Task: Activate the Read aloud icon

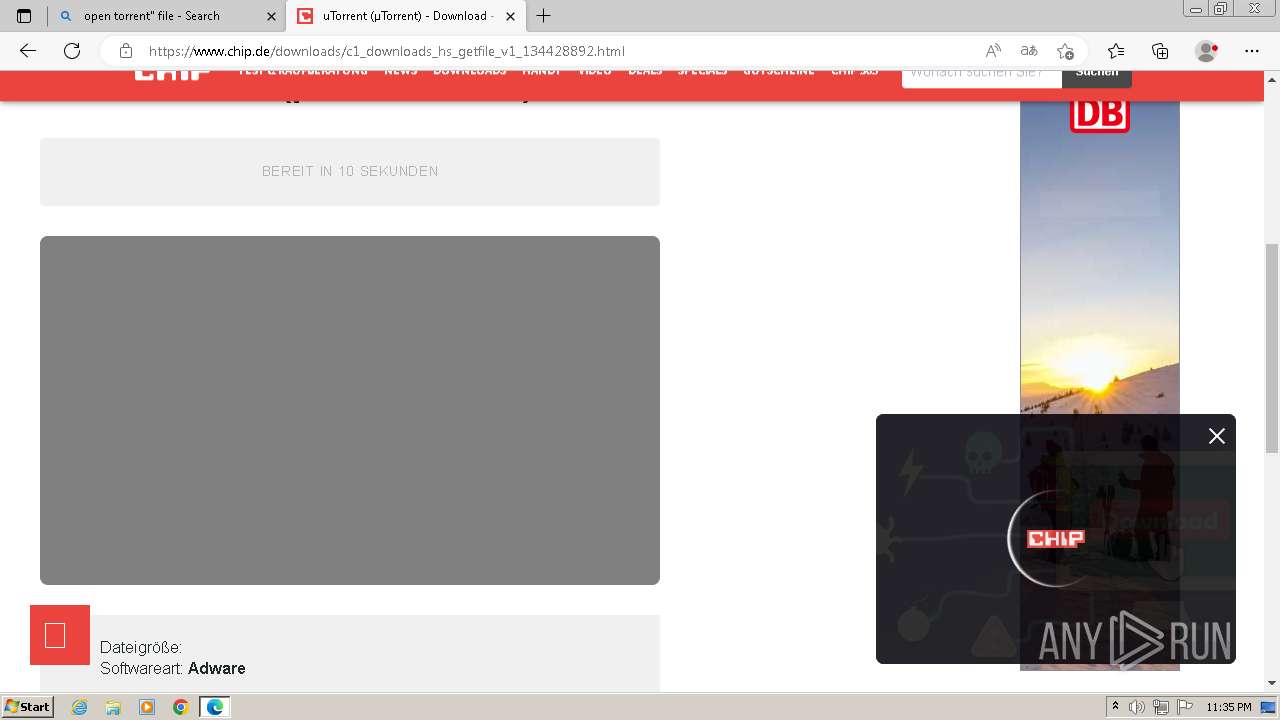Action: pyautogui.click(x=993, y=51)
